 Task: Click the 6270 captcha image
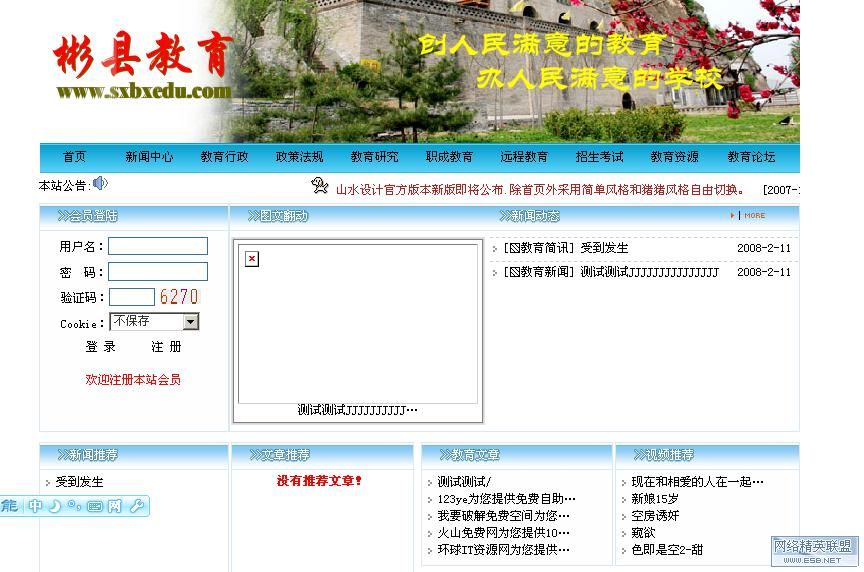point(179,296)
